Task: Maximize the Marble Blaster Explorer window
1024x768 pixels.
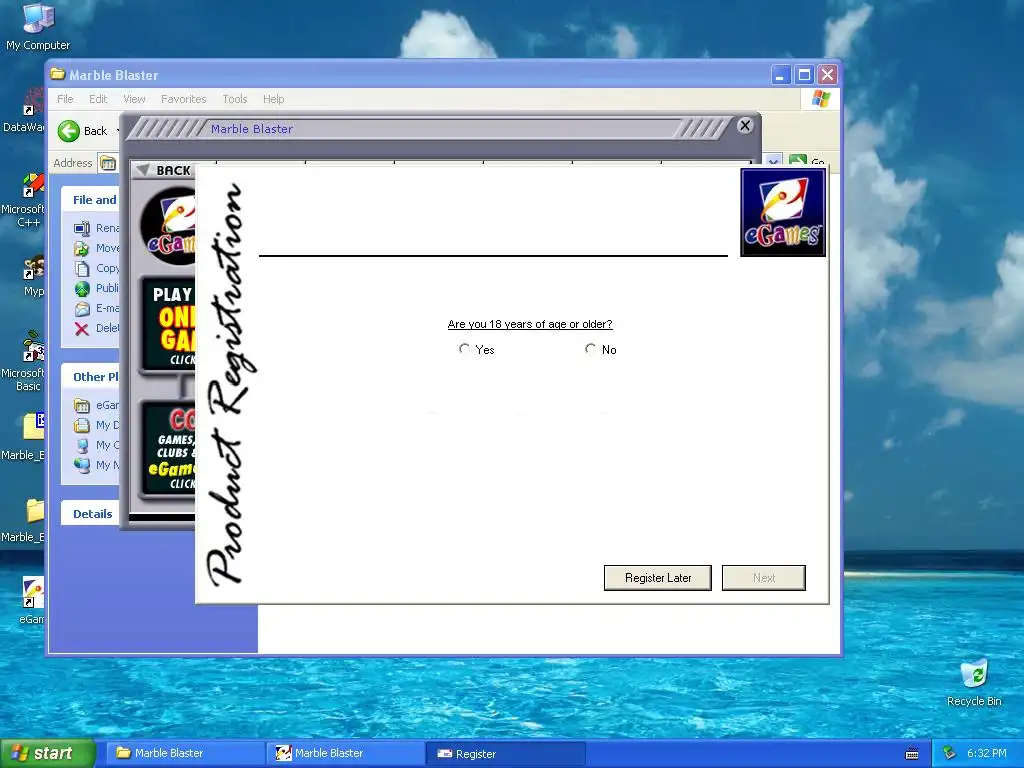Action: [x=804, y=75]
